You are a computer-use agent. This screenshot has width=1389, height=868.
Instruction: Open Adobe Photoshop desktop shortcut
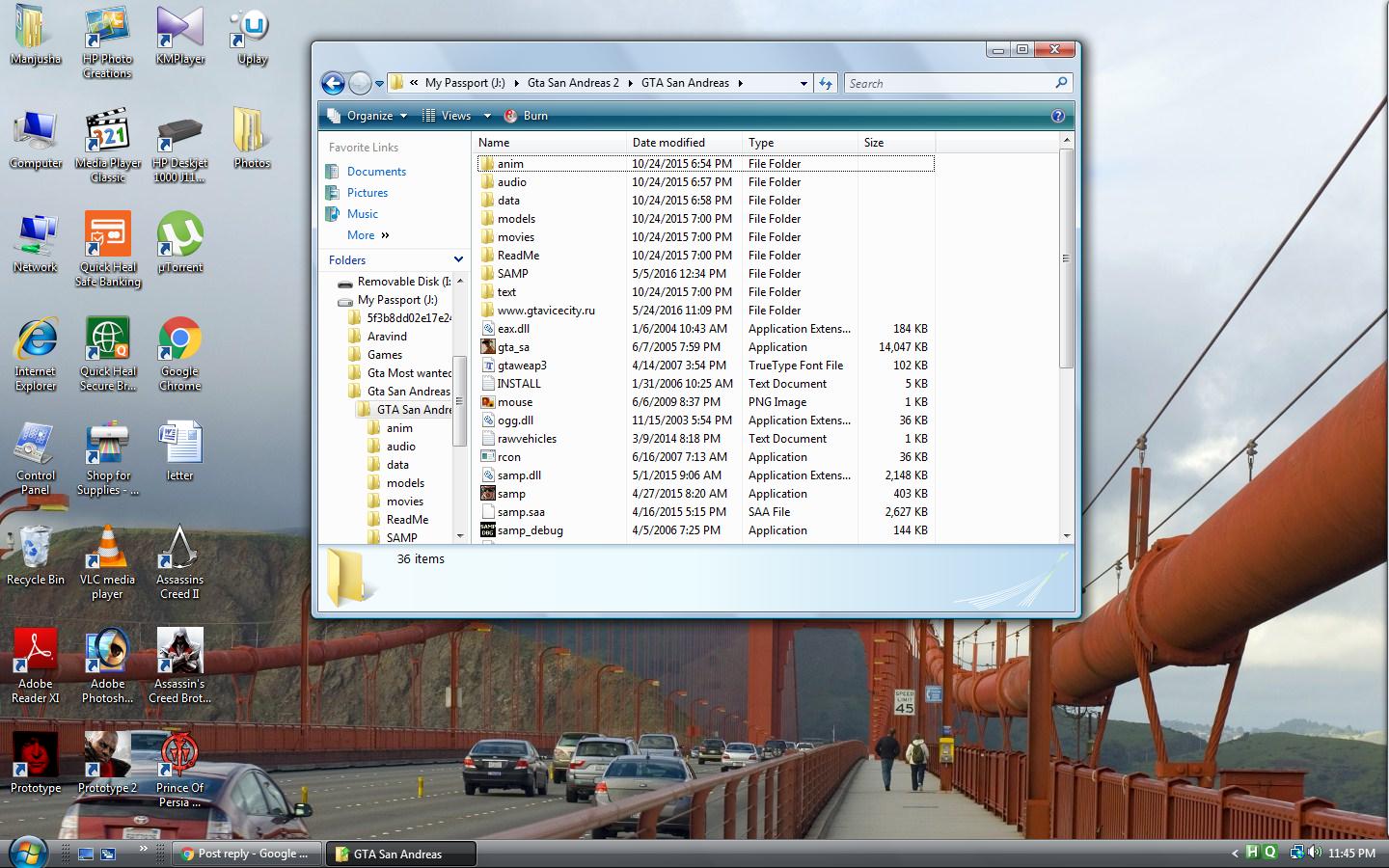(108, 666)
